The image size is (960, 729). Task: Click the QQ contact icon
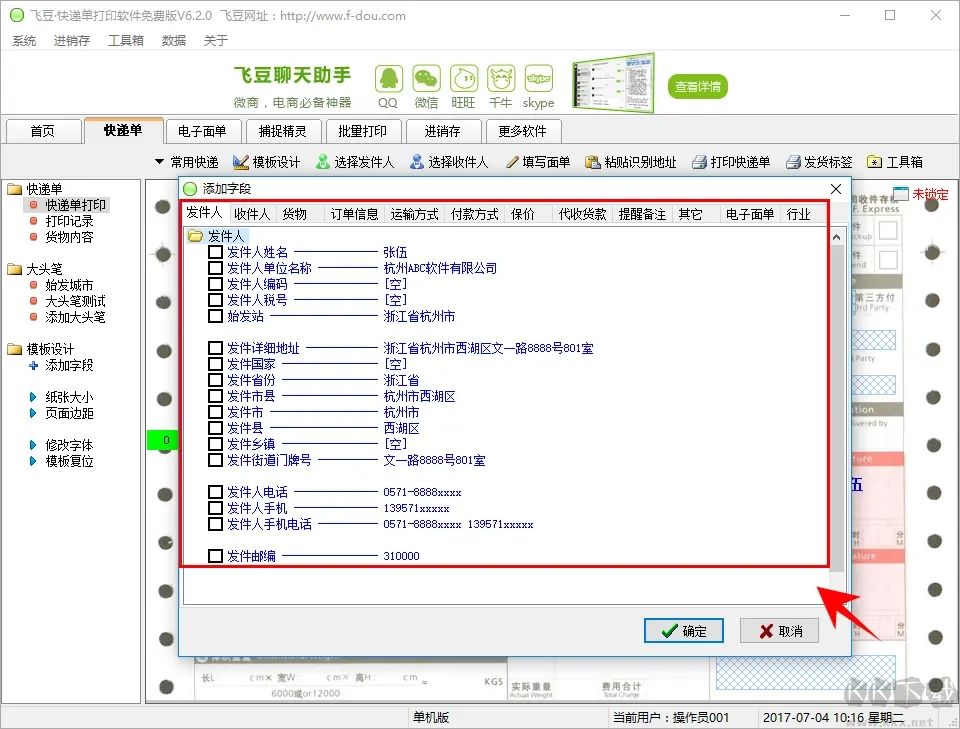(x=388, y=80)
